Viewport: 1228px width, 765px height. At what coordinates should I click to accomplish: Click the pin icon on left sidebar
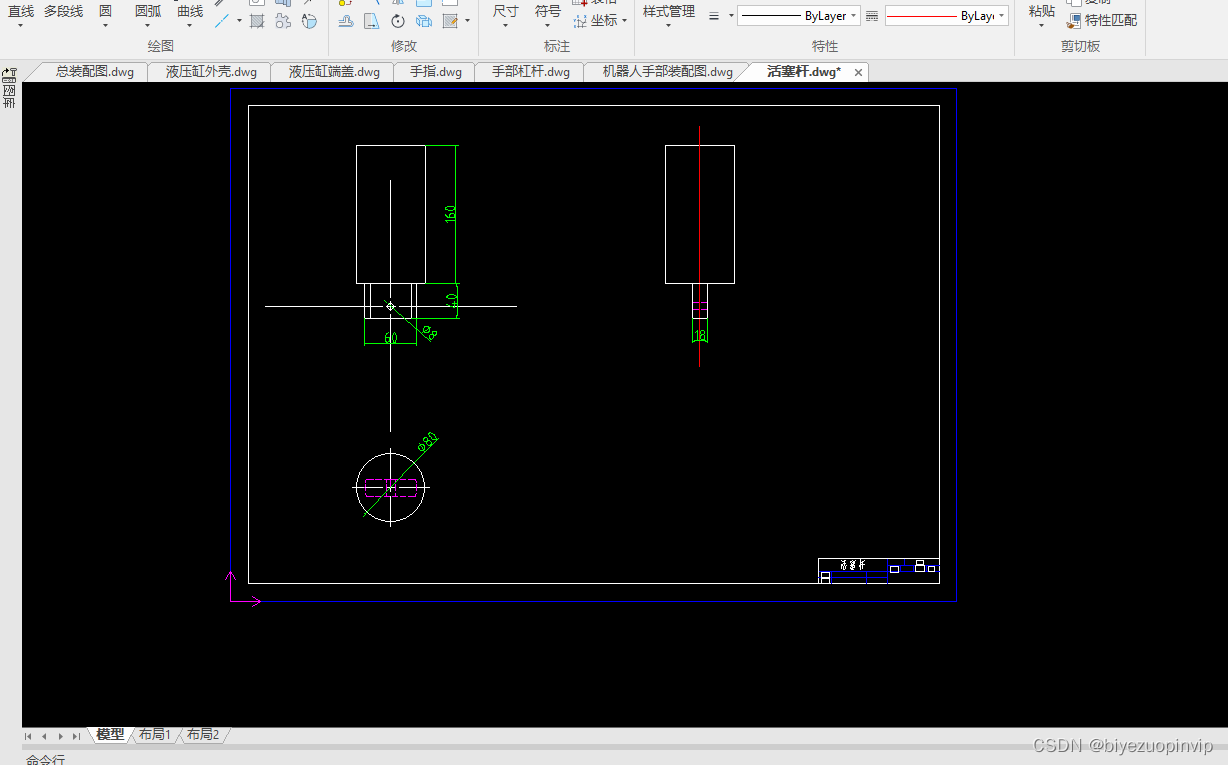click(x=10, y=74)
